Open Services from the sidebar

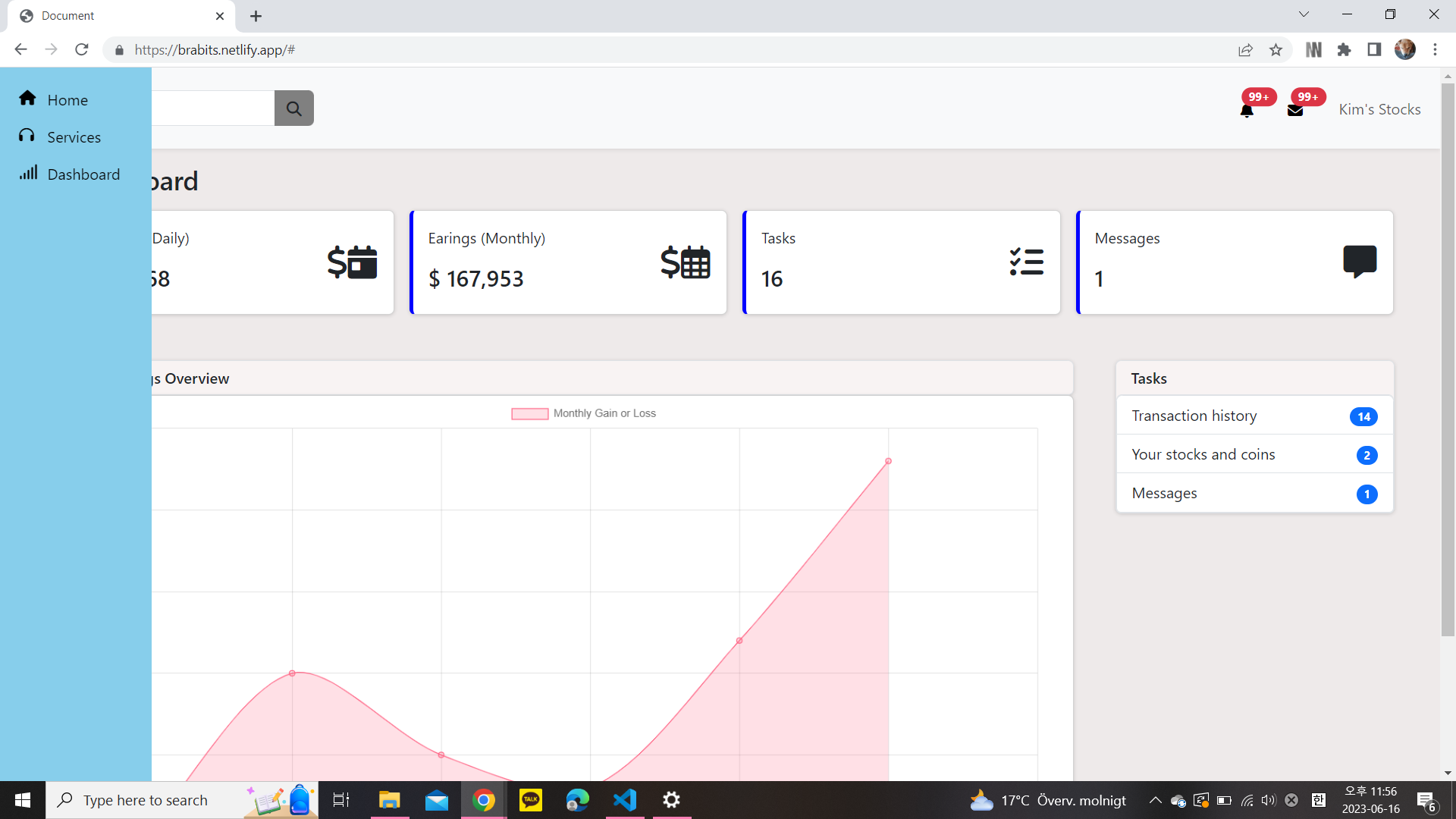click(x=74, y=136)
